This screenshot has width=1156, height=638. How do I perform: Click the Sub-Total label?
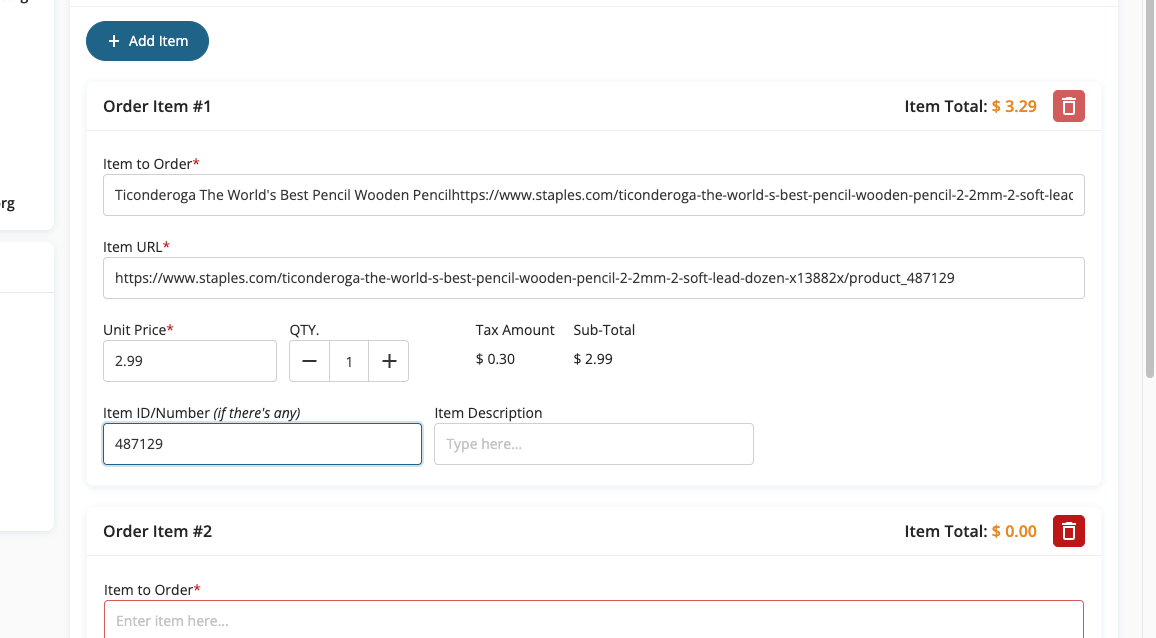click(x=604, y=330)
